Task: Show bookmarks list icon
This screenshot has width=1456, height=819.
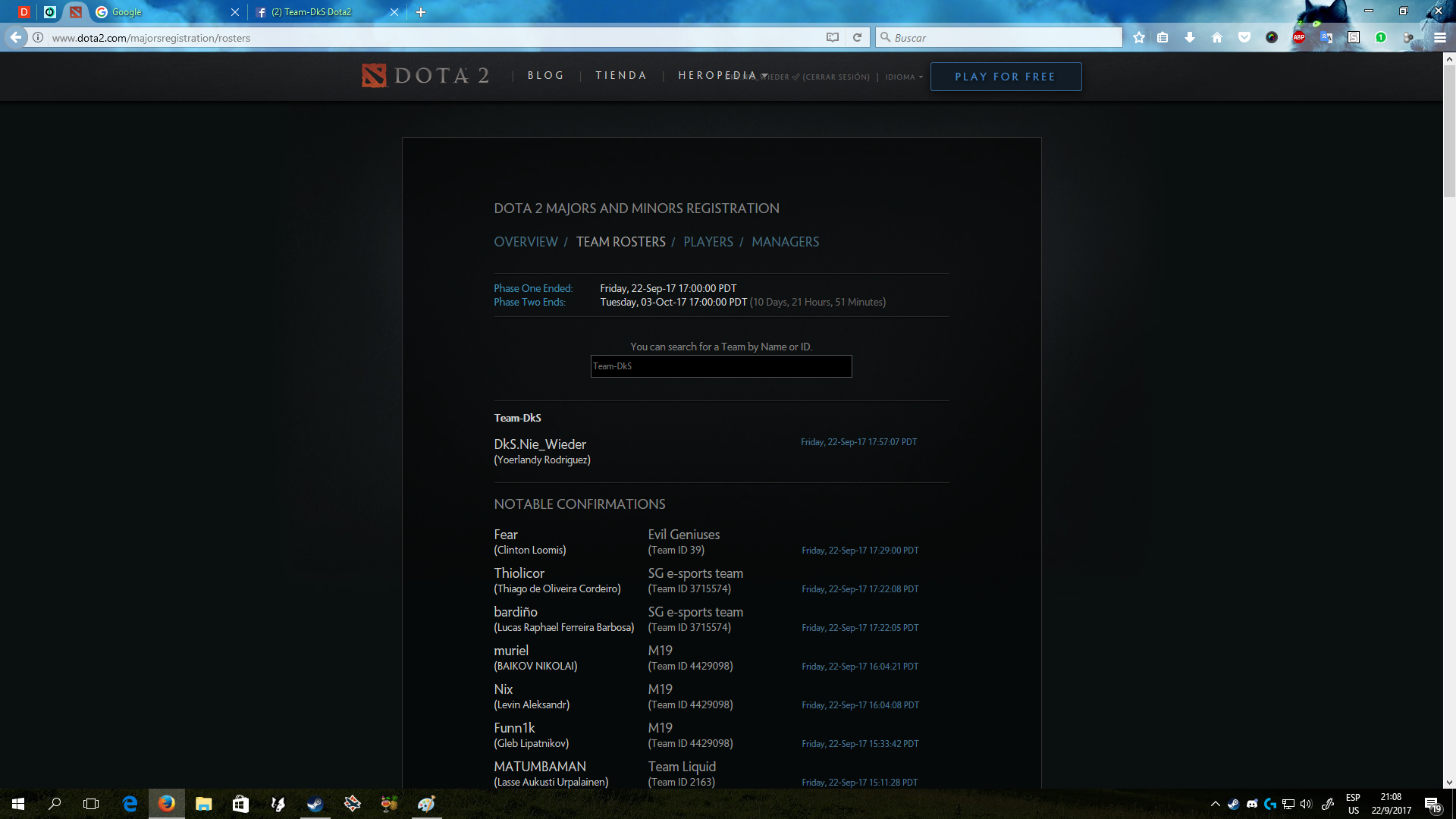Action: tap(1163, 37)
